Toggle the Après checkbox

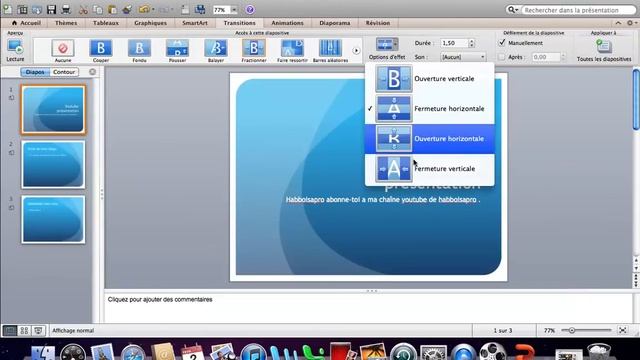pos(502,57)
